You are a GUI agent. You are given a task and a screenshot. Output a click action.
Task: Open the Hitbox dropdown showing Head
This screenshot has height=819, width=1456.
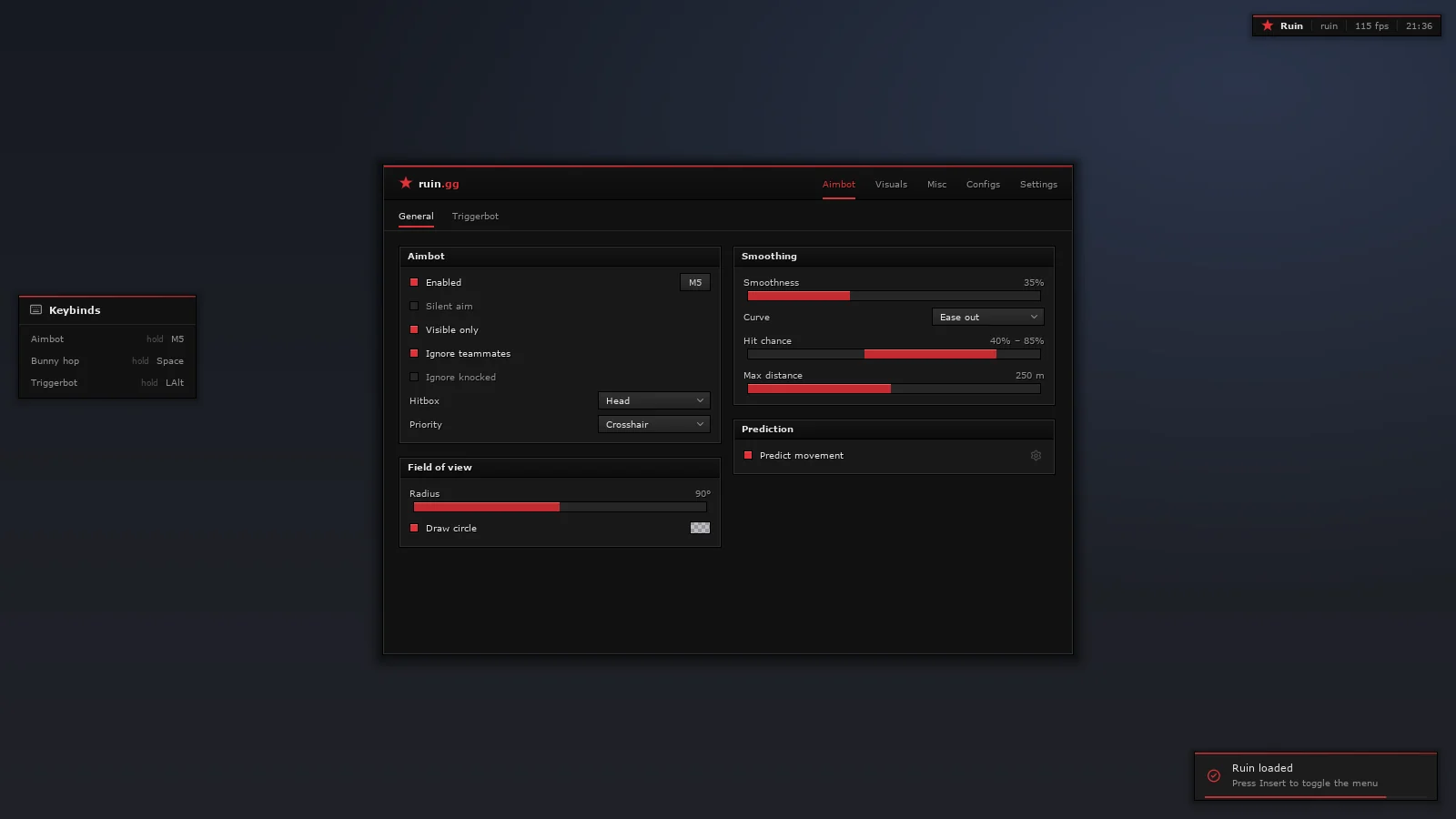pos(654,401)
